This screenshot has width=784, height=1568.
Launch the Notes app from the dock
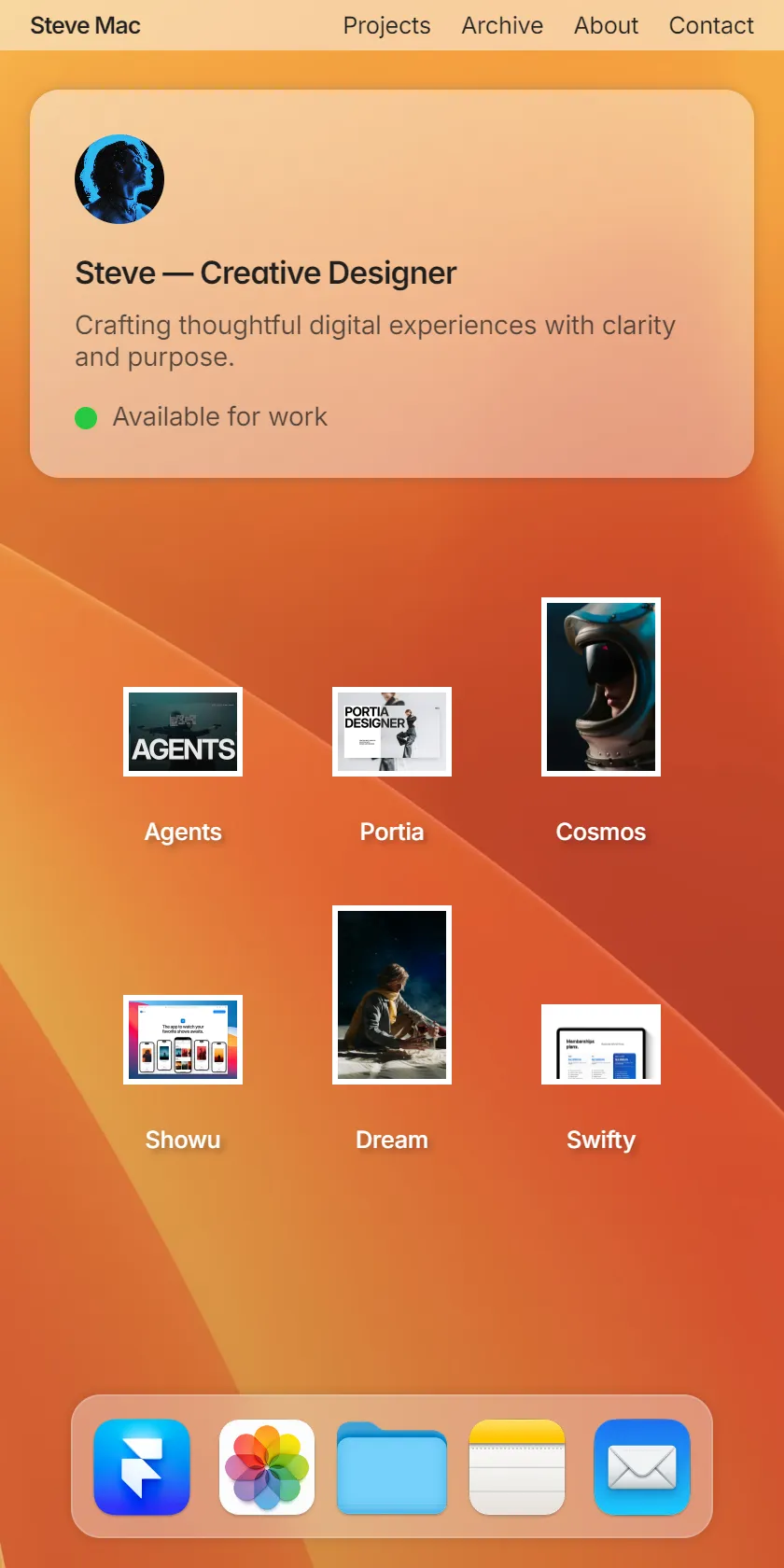click(517, 1467)
